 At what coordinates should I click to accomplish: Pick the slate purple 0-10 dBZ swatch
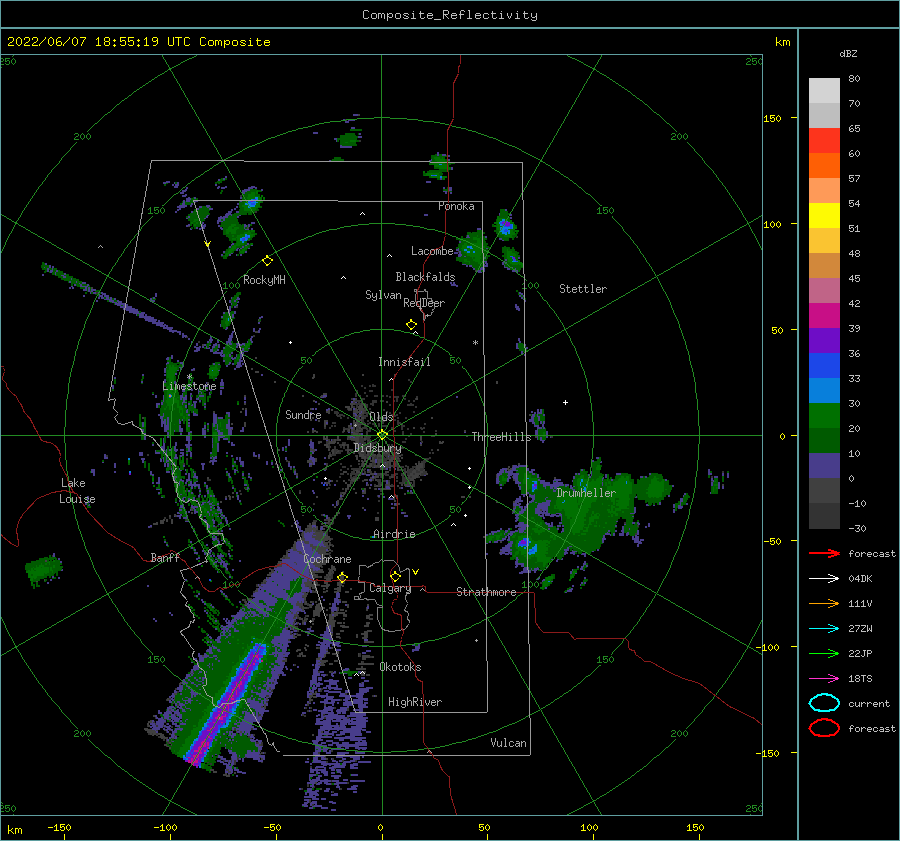[824, 466]
